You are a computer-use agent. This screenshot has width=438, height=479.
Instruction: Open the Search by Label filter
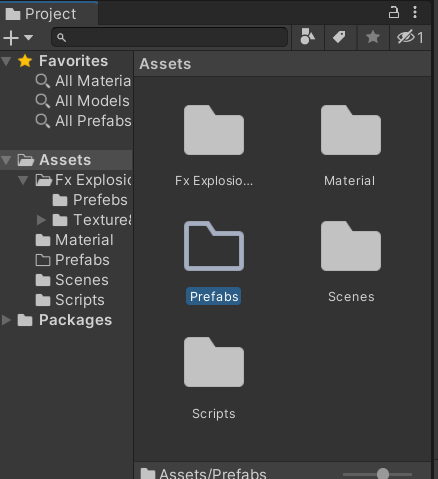(x=339, y=37)
